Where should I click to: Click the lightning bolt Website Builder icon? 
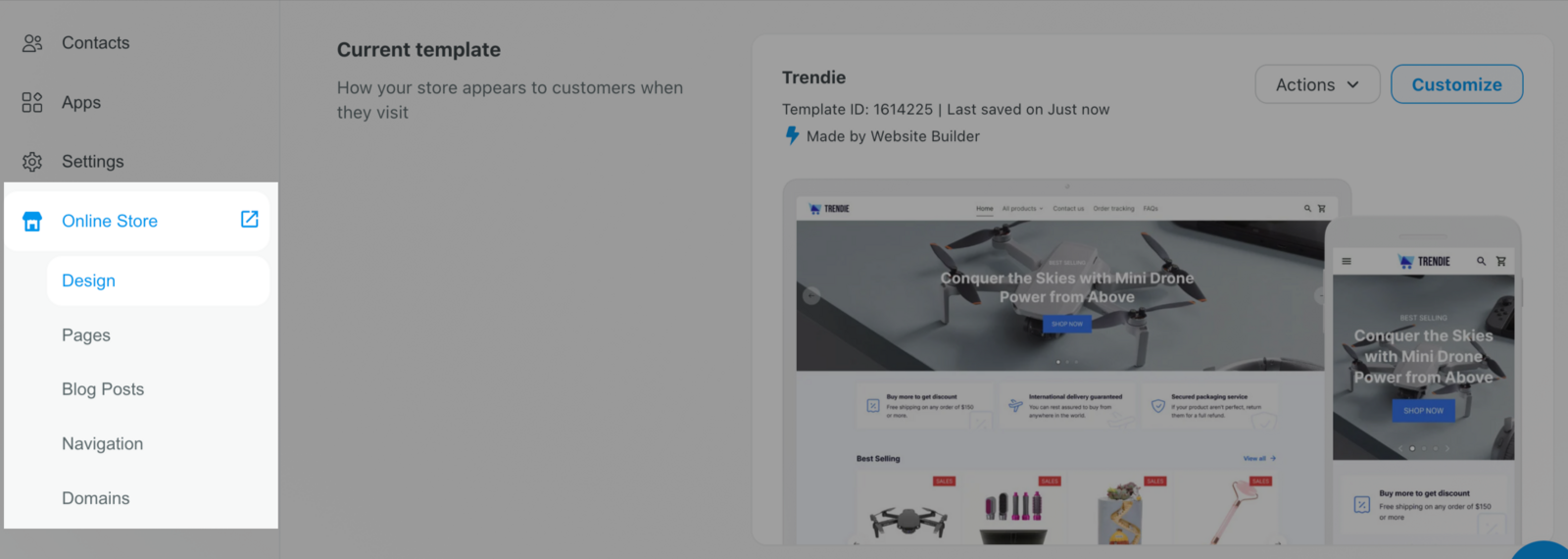792,135
